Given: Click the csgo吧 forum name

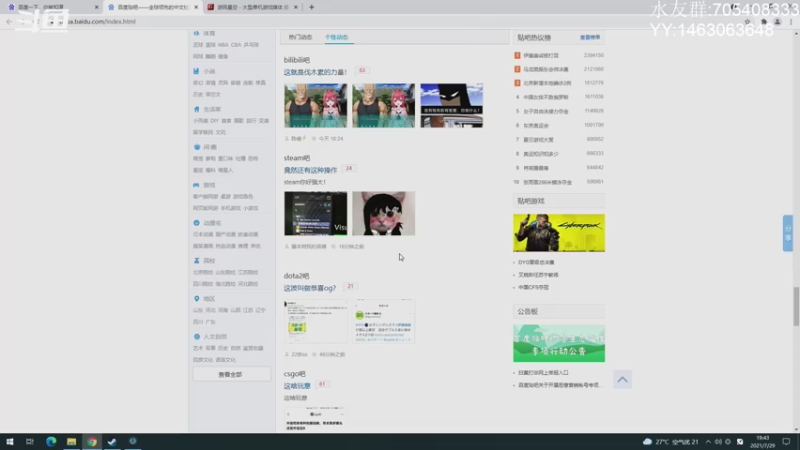Looking at the screenshot, I should tap(294, 373).
